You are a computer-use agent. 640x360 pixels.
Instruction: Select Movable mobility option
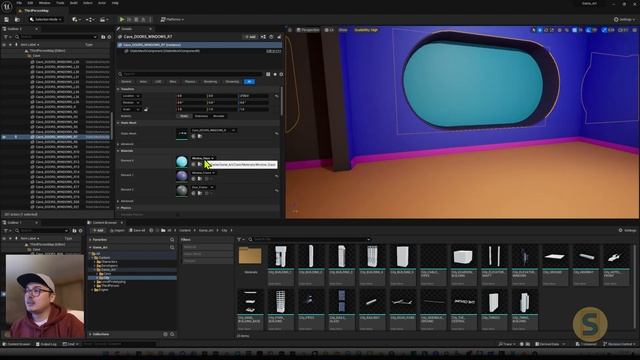click(218, 116)
